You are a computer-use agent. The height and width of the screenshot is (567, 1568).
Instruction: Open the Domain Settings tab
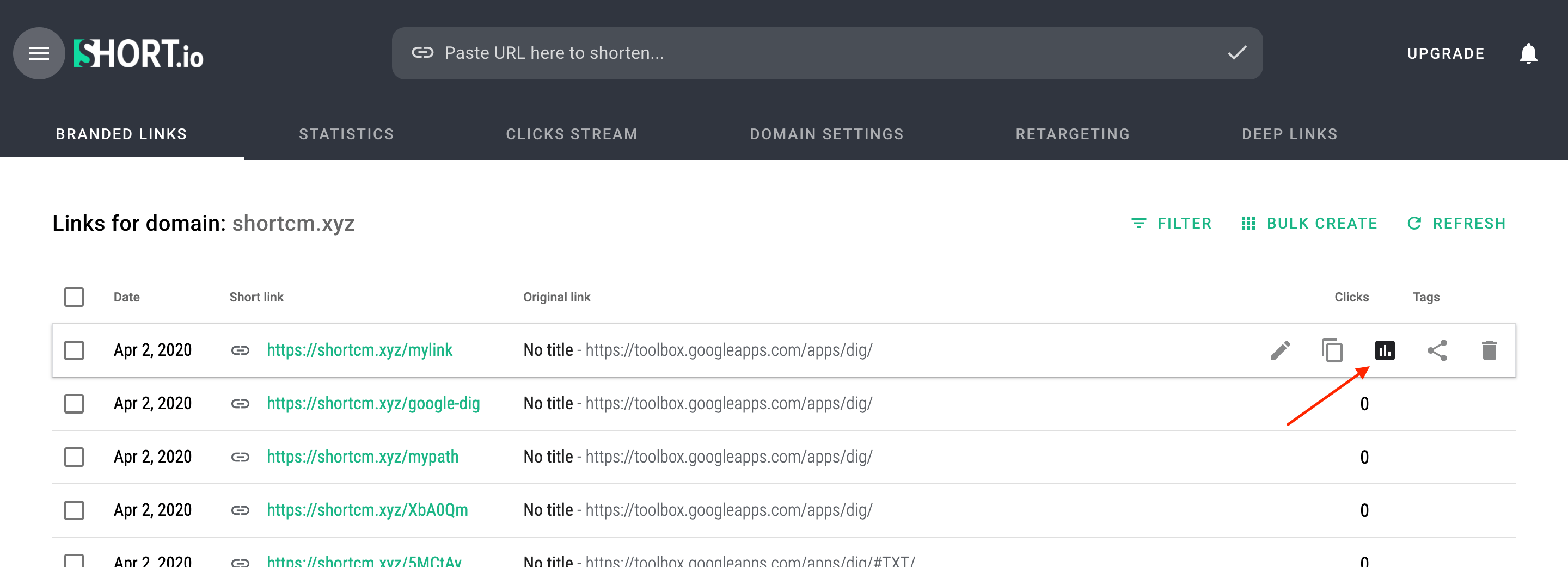coord(826,134)
